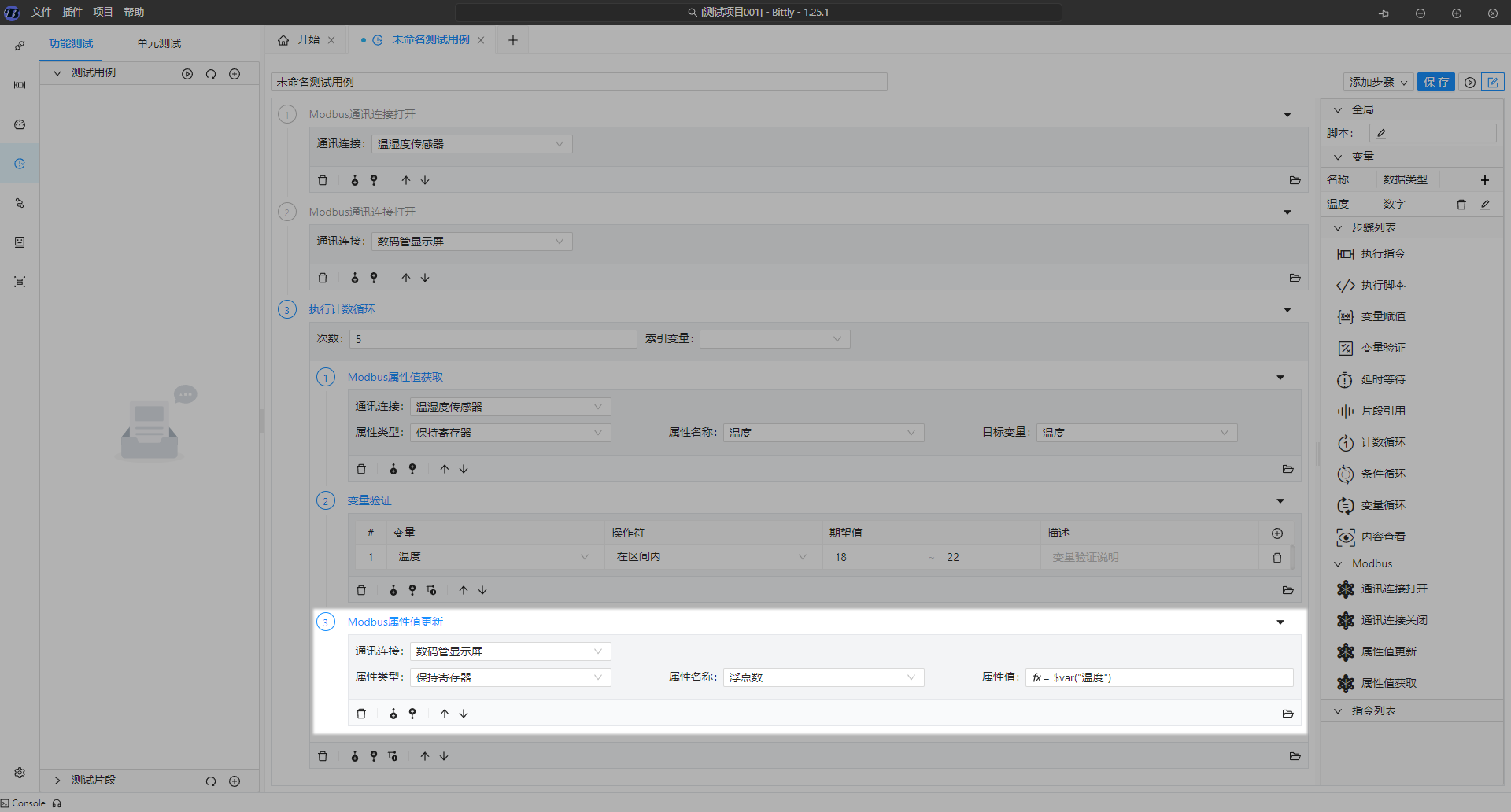
Task: Click the 内容查看 step icon
Action: [x=1345, y=537]
